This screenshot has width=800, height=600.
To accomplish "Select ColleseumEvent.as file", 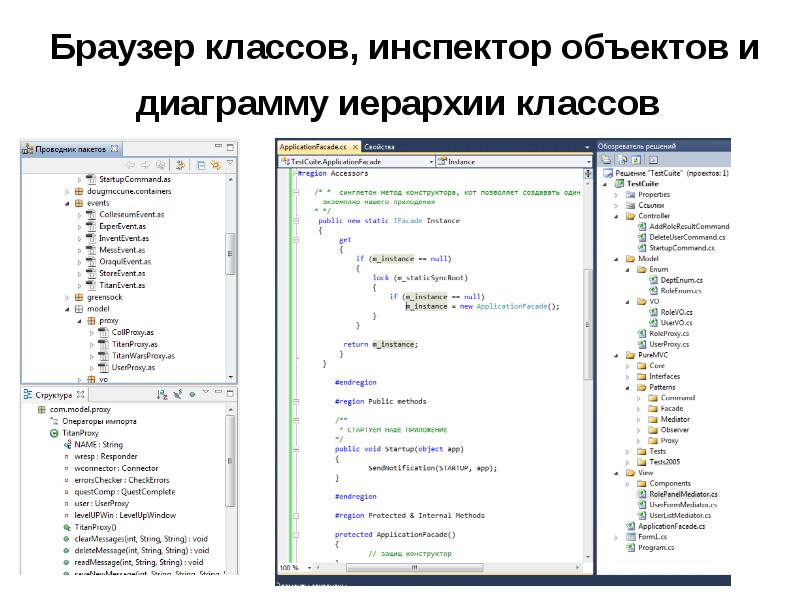I will click(x=132, y=215).
